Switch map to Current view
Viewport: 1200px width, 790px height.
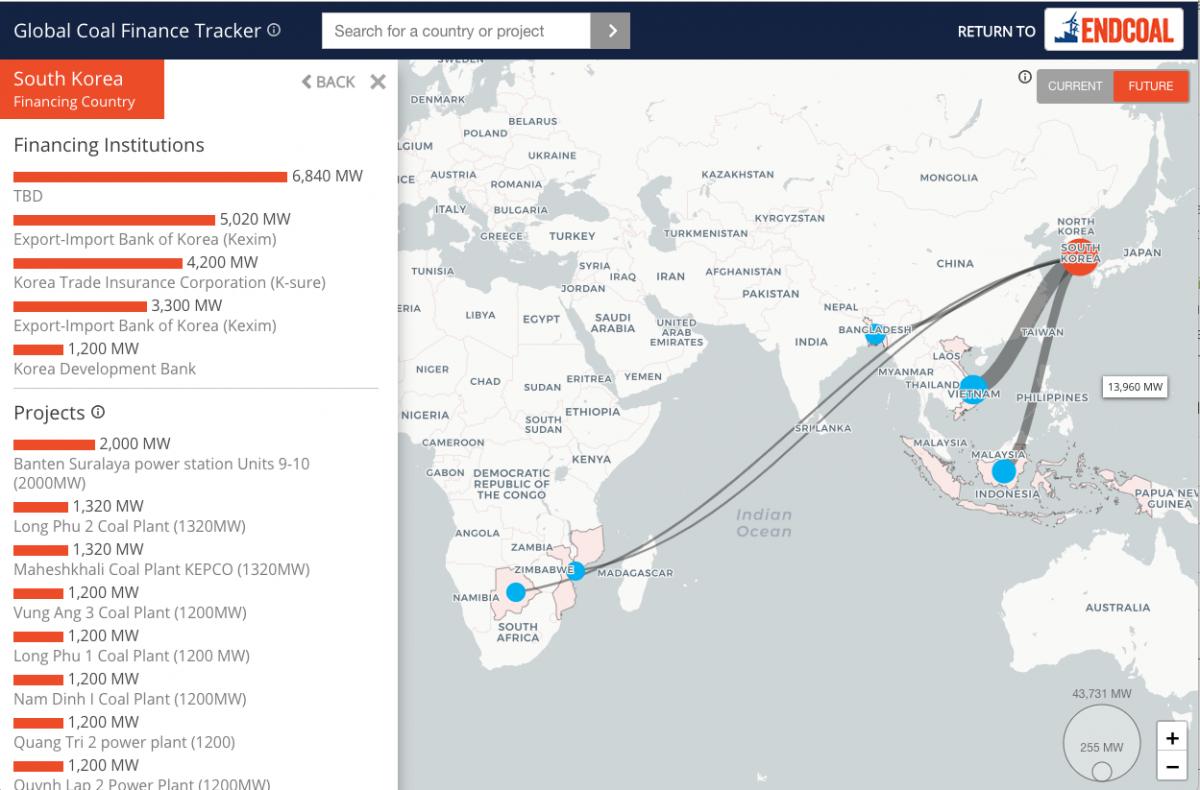pos(1075,86)
